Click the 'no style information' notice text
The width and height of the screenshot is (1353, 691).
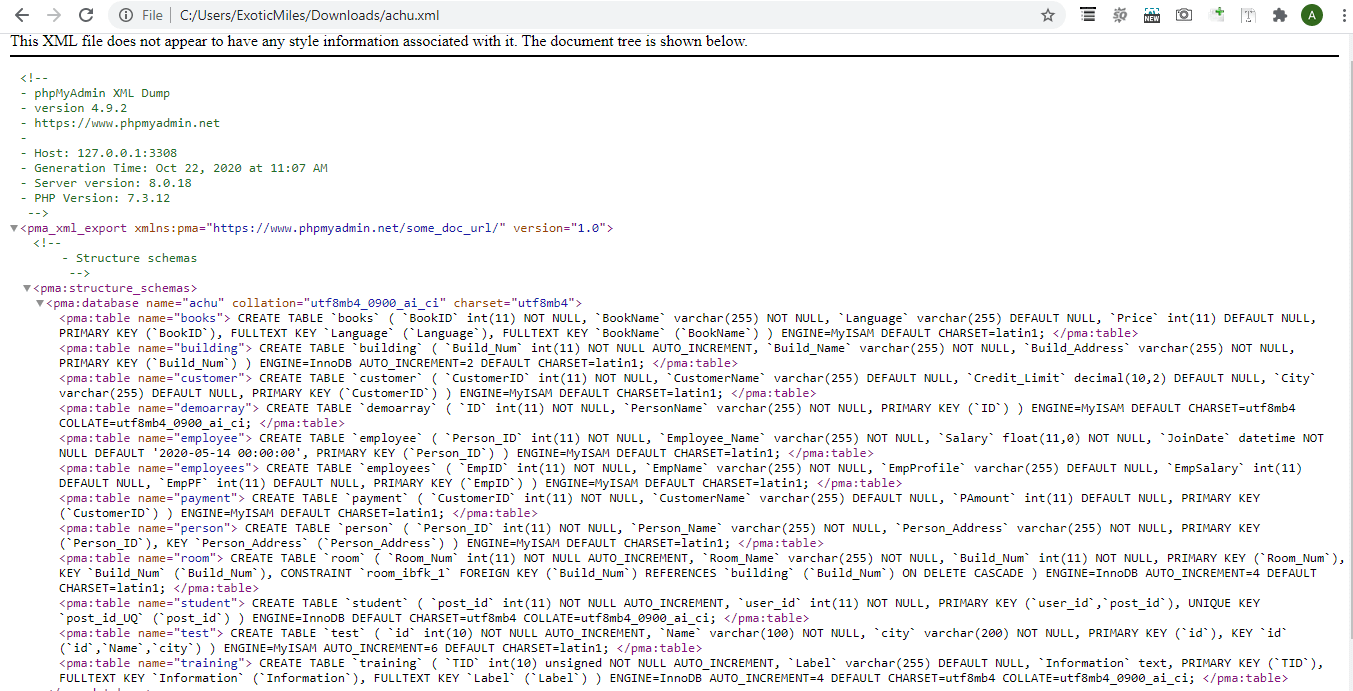(378, 42)
